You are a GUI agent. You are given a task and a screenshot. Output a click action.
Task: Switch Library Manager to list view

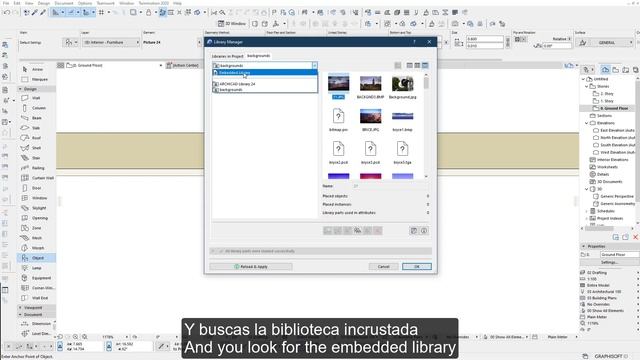pos(409,65)
